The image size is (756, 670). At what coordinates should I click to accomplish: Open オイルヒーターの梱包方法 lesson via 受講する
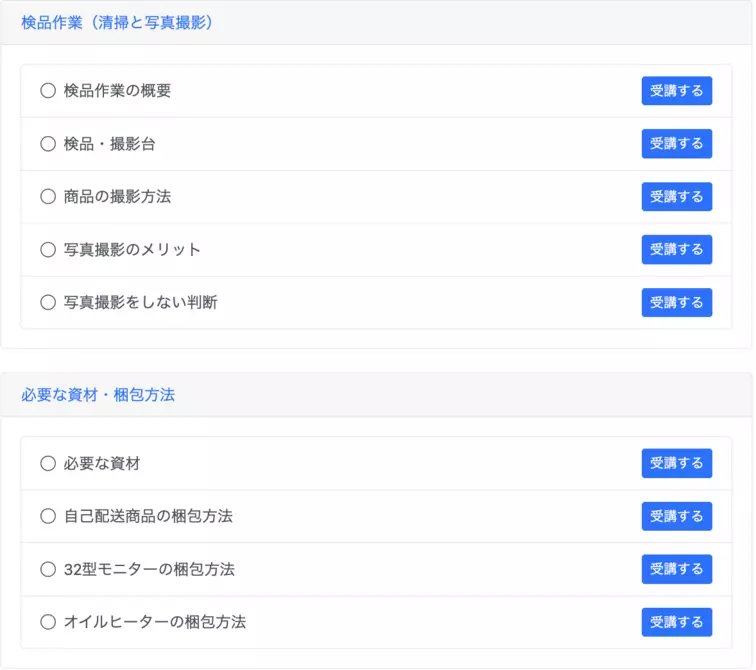676,623
